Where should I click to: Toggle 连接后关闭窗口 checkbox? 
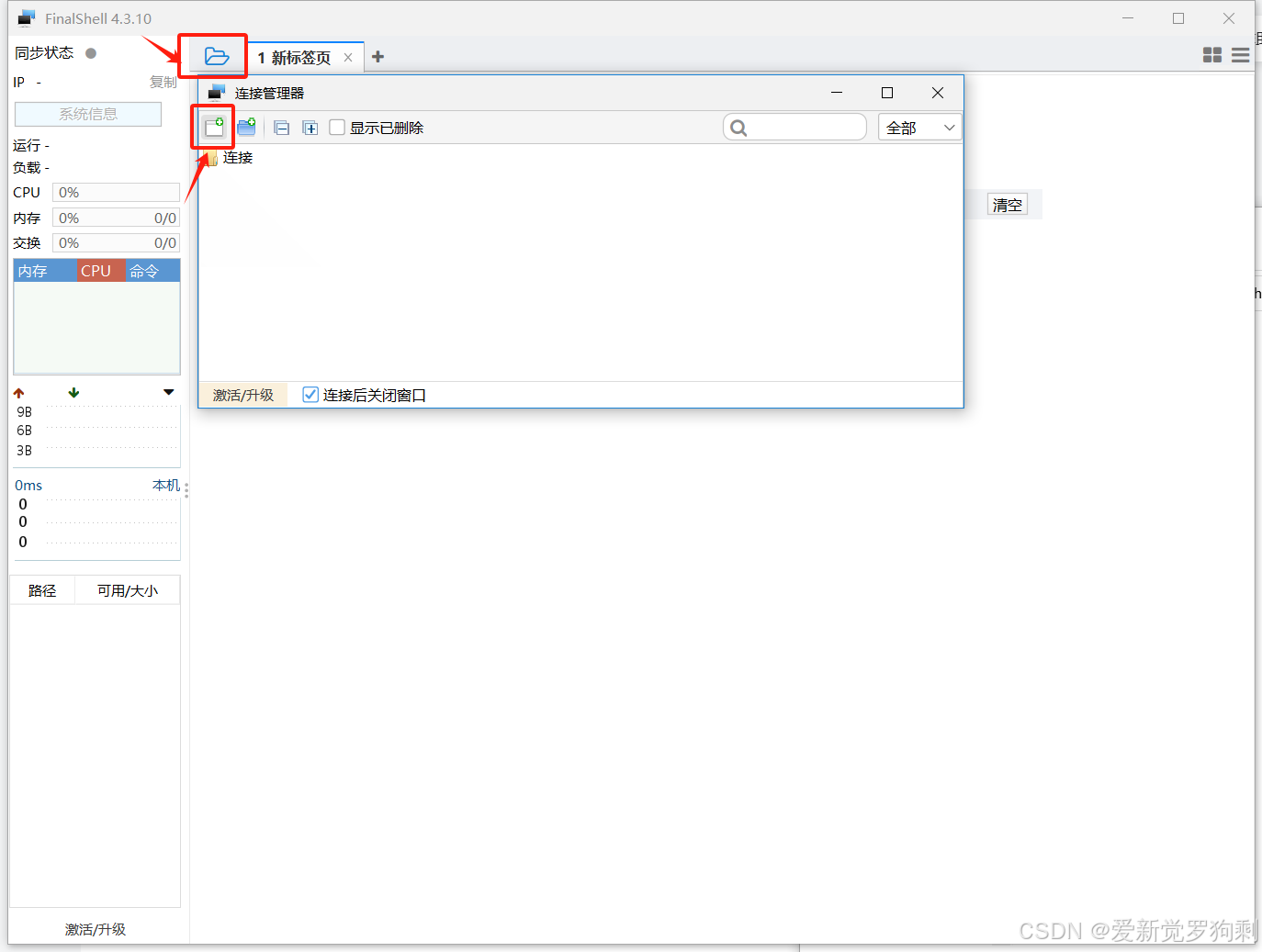click(x=310, y=395)
